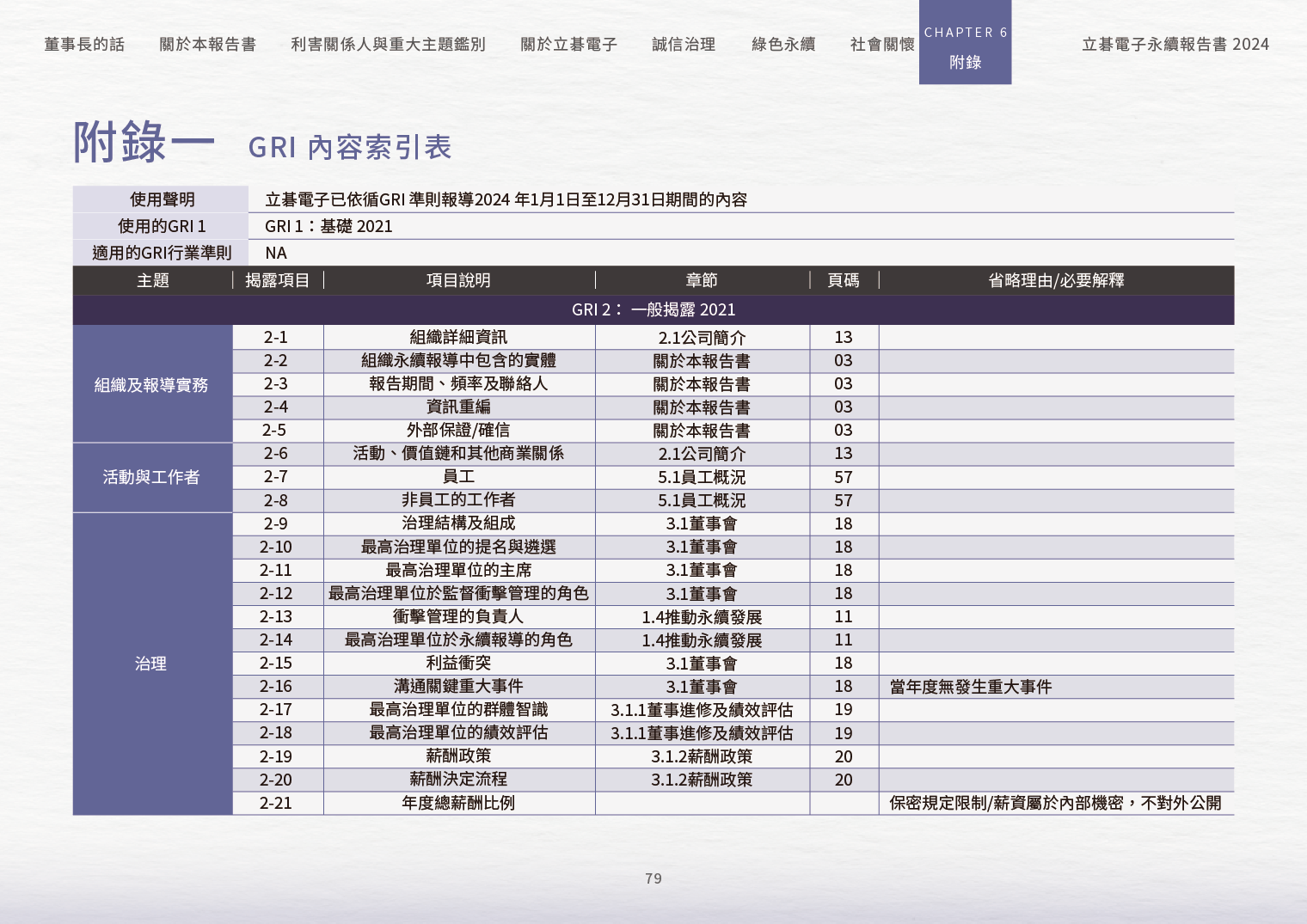Select 最高治理單位於監督衝擊管理的角色
This screenshot has height=924, width=1307.
pyautogui.click(x=458, y=593)
